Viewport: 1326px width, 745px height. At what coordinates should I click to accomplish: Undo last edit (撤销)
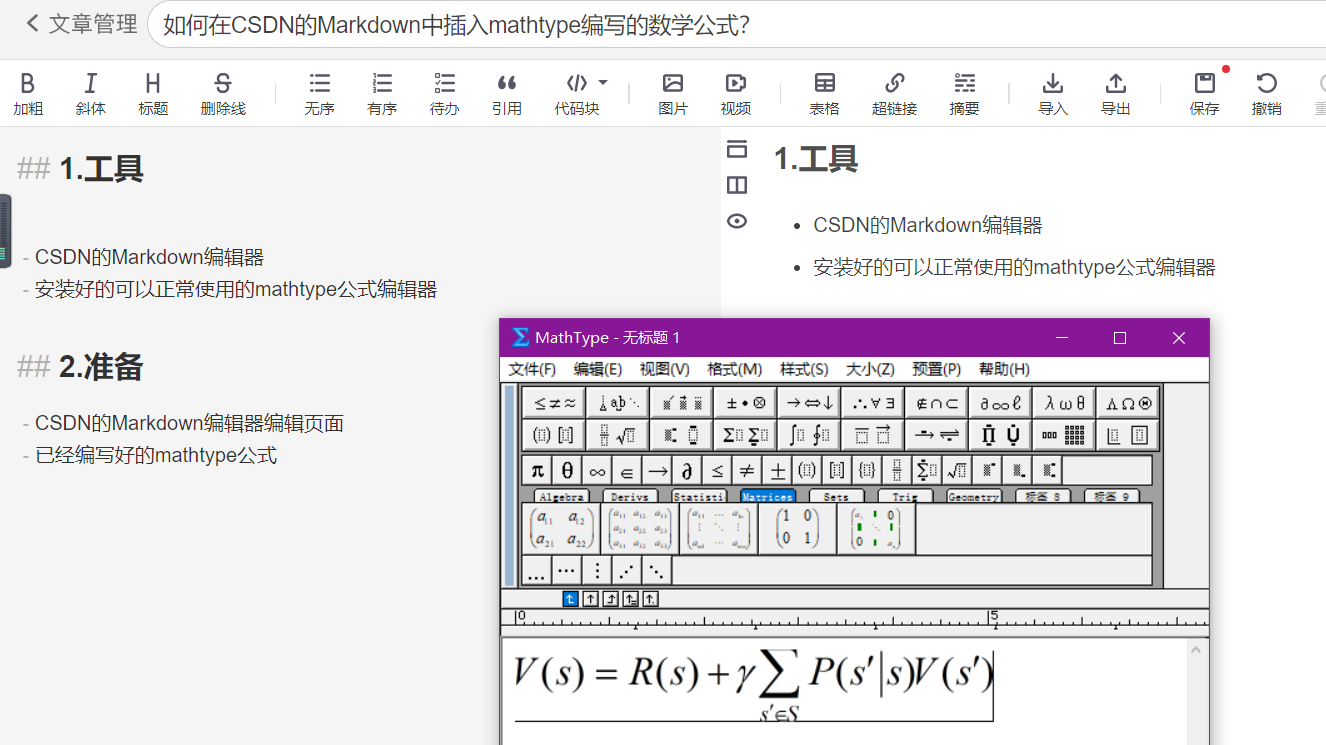tap(1267, 95)
